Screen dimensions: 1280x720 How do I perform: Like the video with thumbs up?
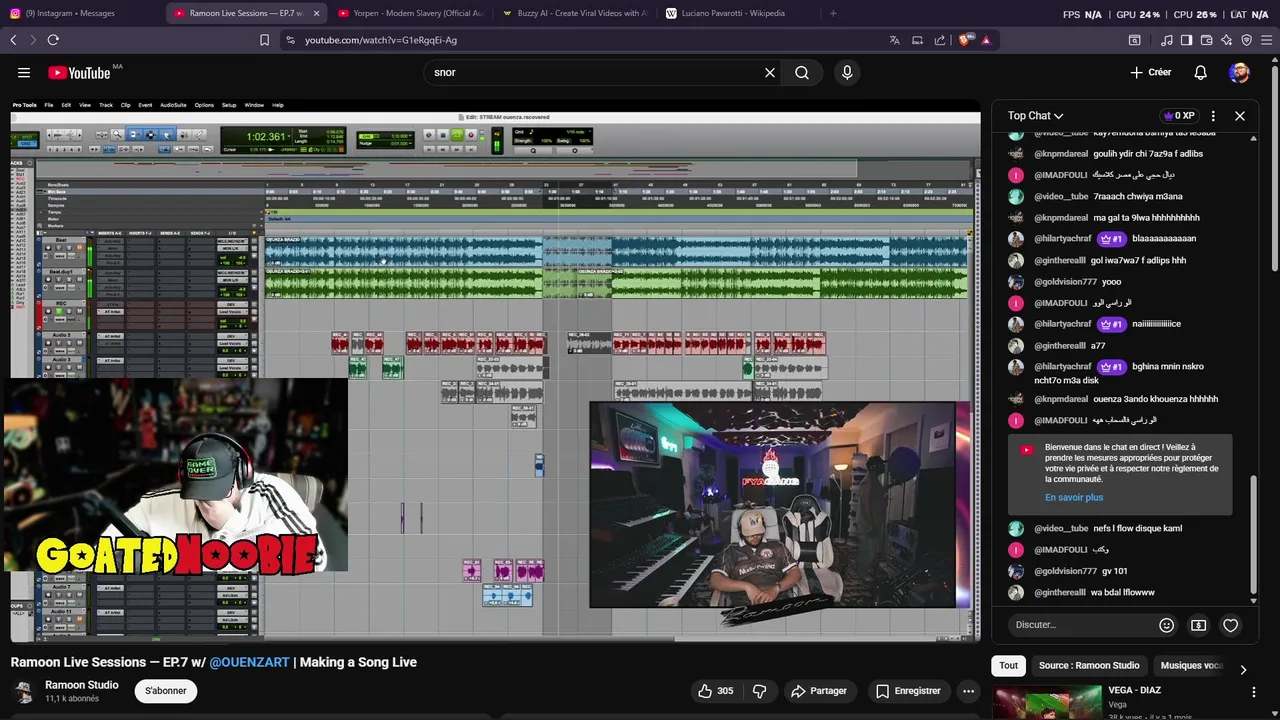pyautogui.click(x=716, y=691)
